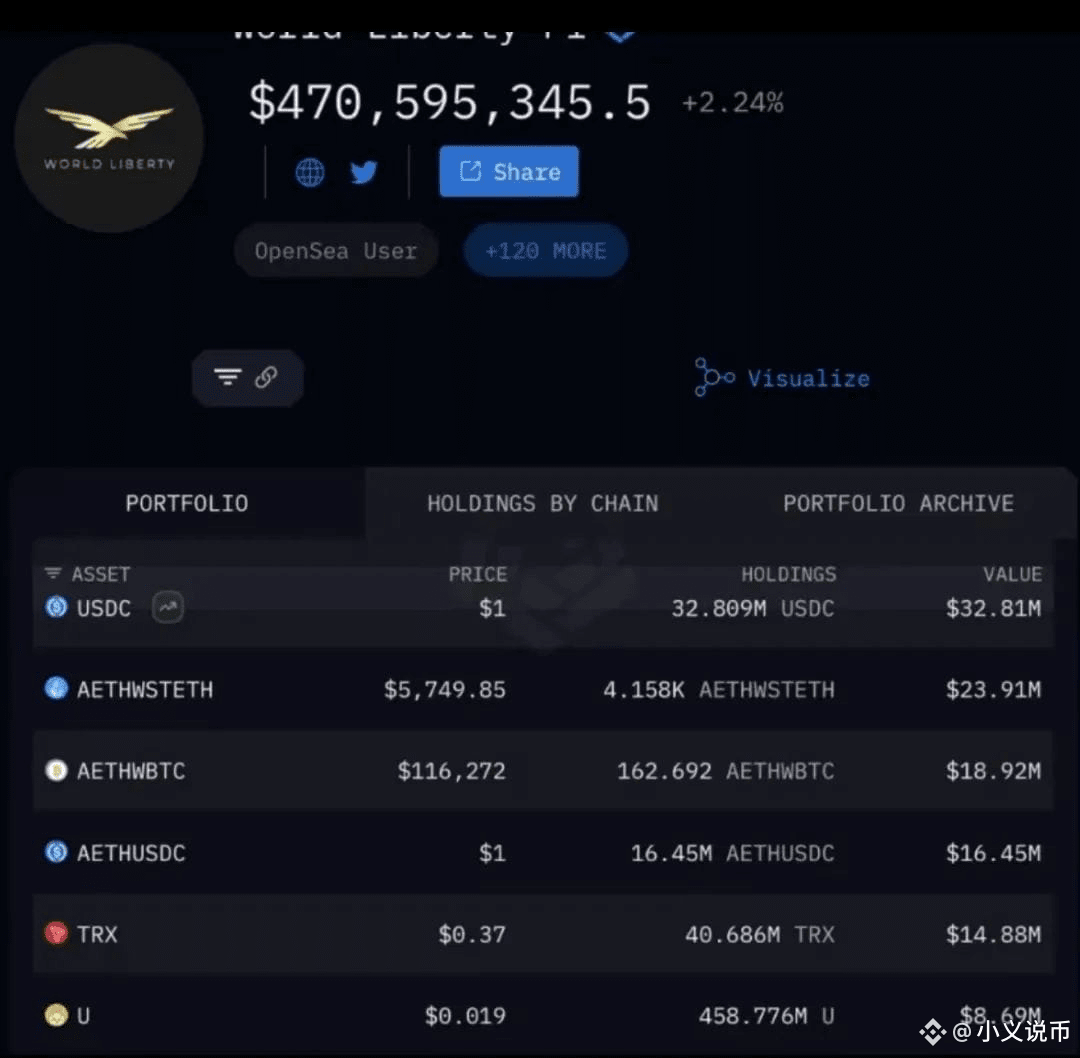Open the website globe icon
Screen dimensions: 1080x1058
(310, 172)
